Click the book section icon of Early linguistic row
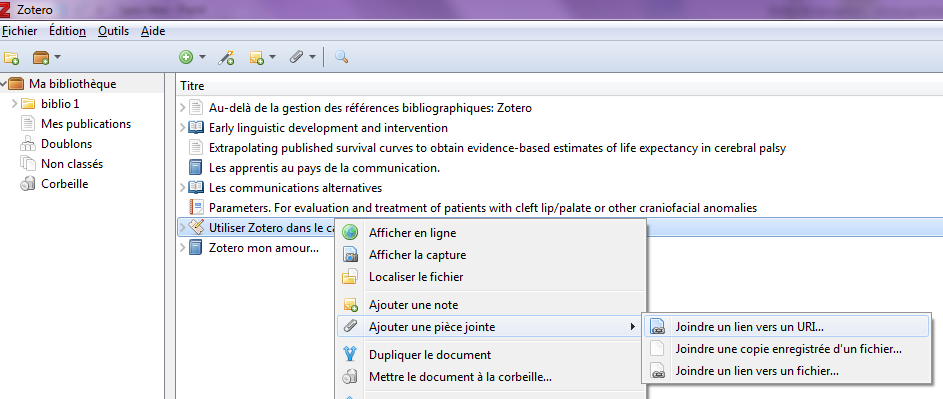Image resolution: width=943 pixels, height=399 pixels. pyautogui.click(x=195, y=128)
